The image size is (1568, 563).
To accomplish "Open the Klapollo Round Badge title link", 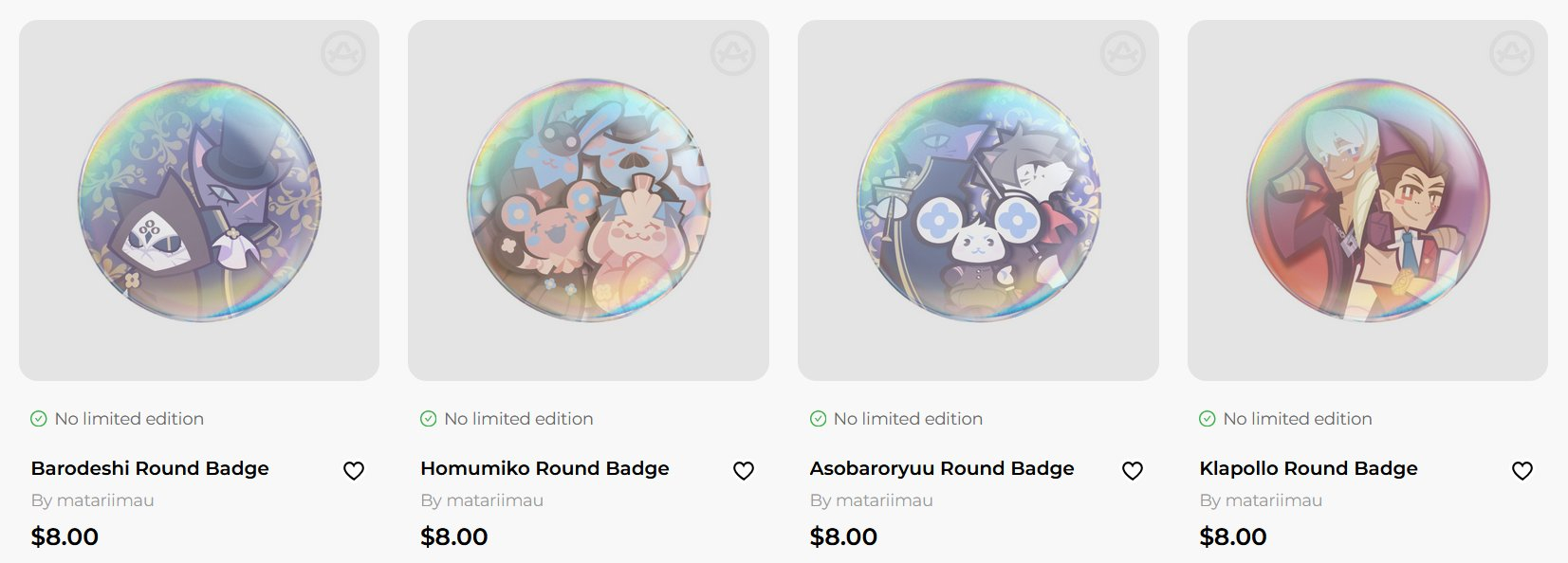I will pos(1308,468).
